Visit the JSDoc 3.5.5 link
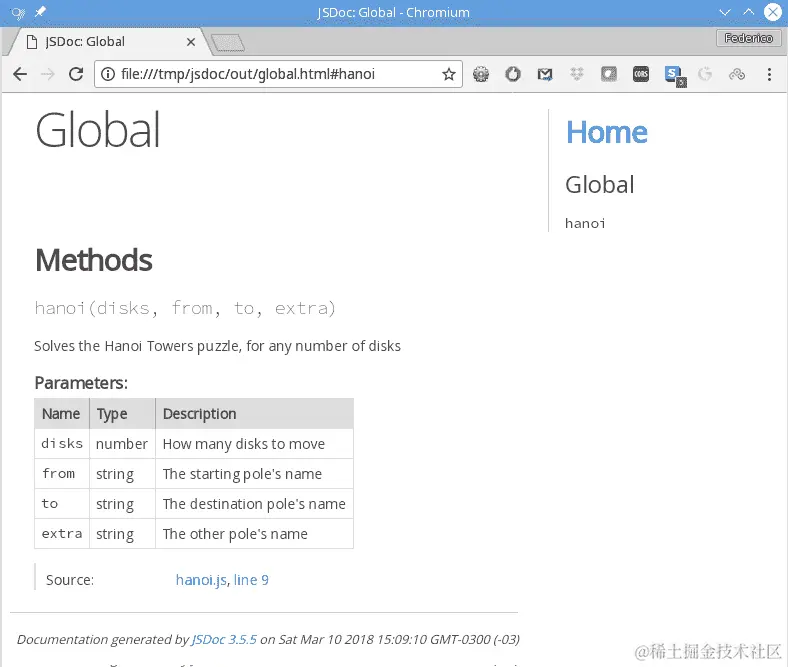The width and height of the screenshot is (788, 667). (x=224, y=639)
